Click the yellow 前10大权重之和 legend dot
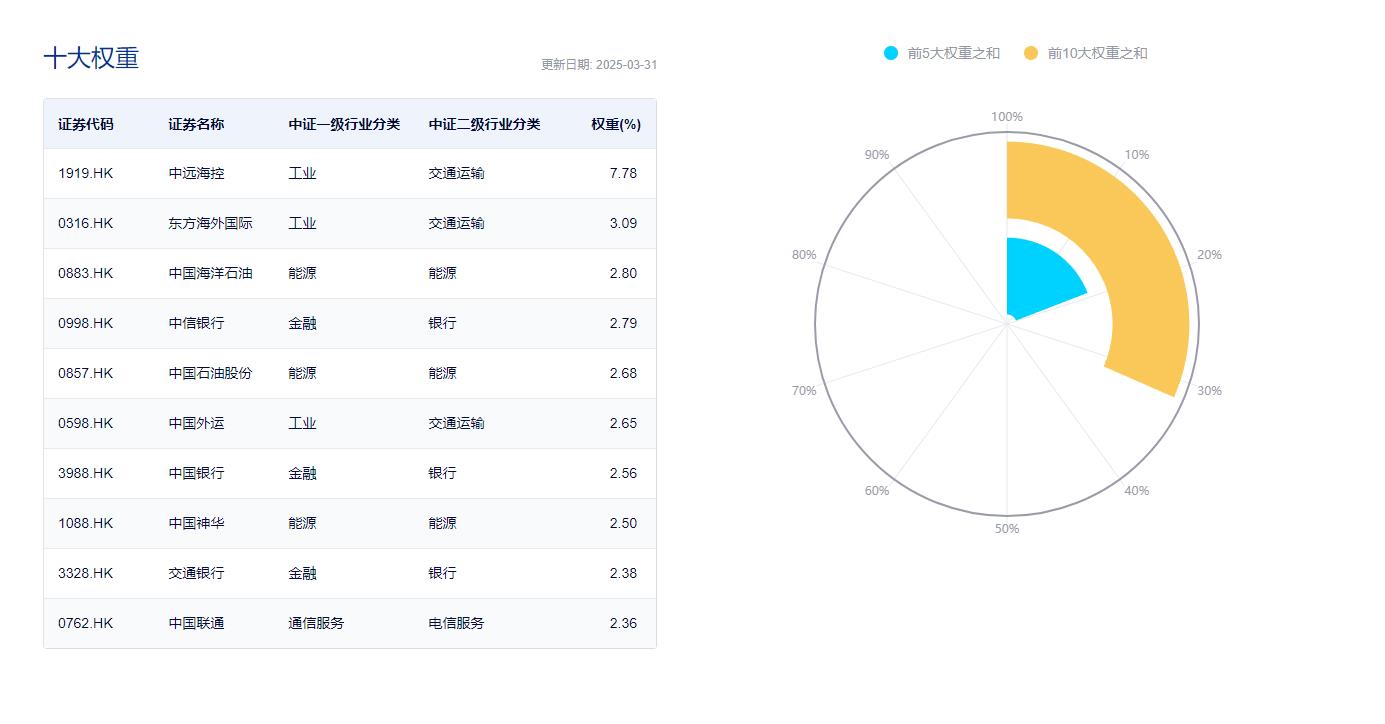1385x724 pixels. [x=1031, y=53]
